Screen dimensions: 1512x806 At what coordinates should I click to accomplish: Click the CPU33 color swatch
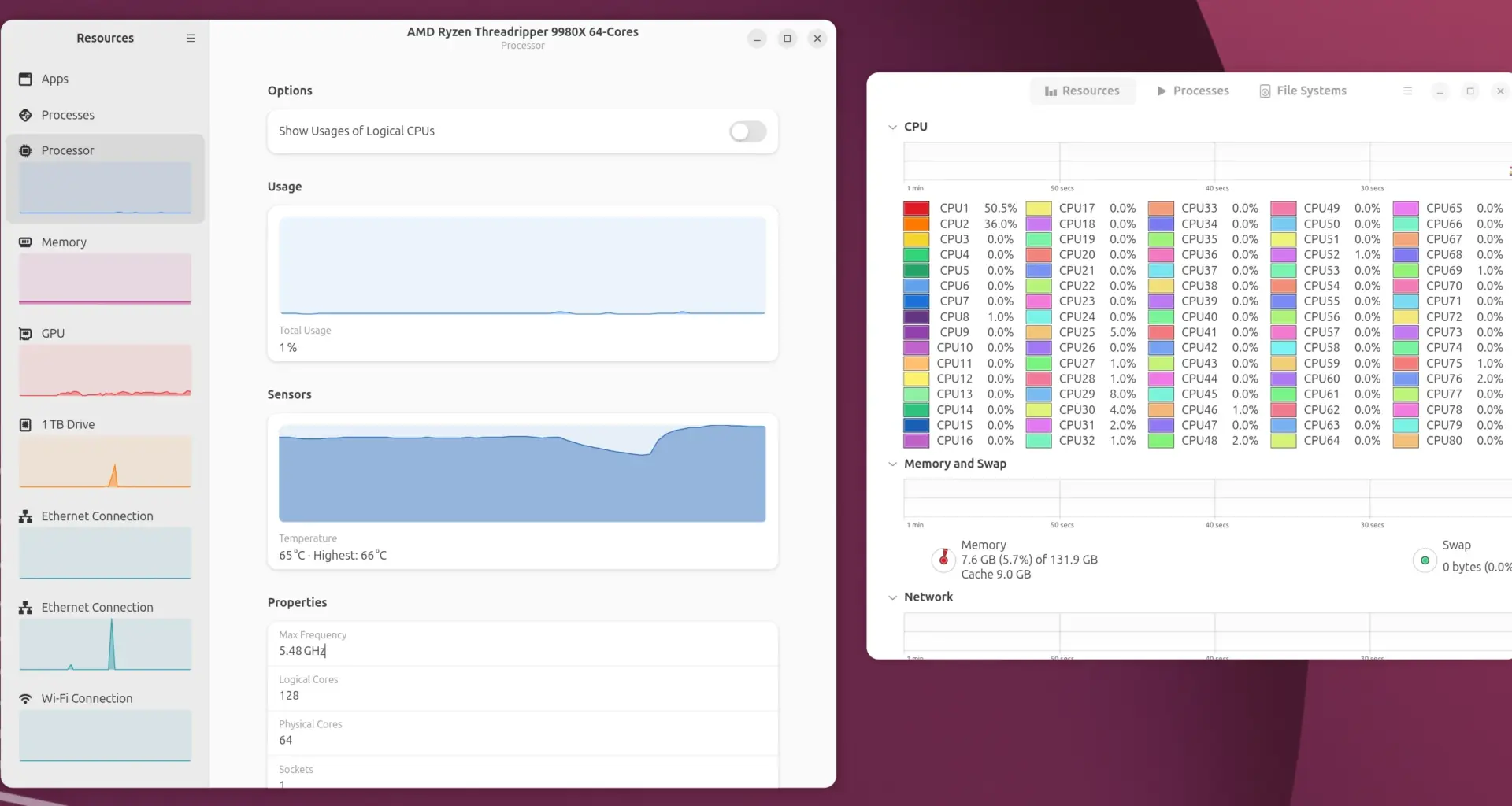tap(1161, 209)
